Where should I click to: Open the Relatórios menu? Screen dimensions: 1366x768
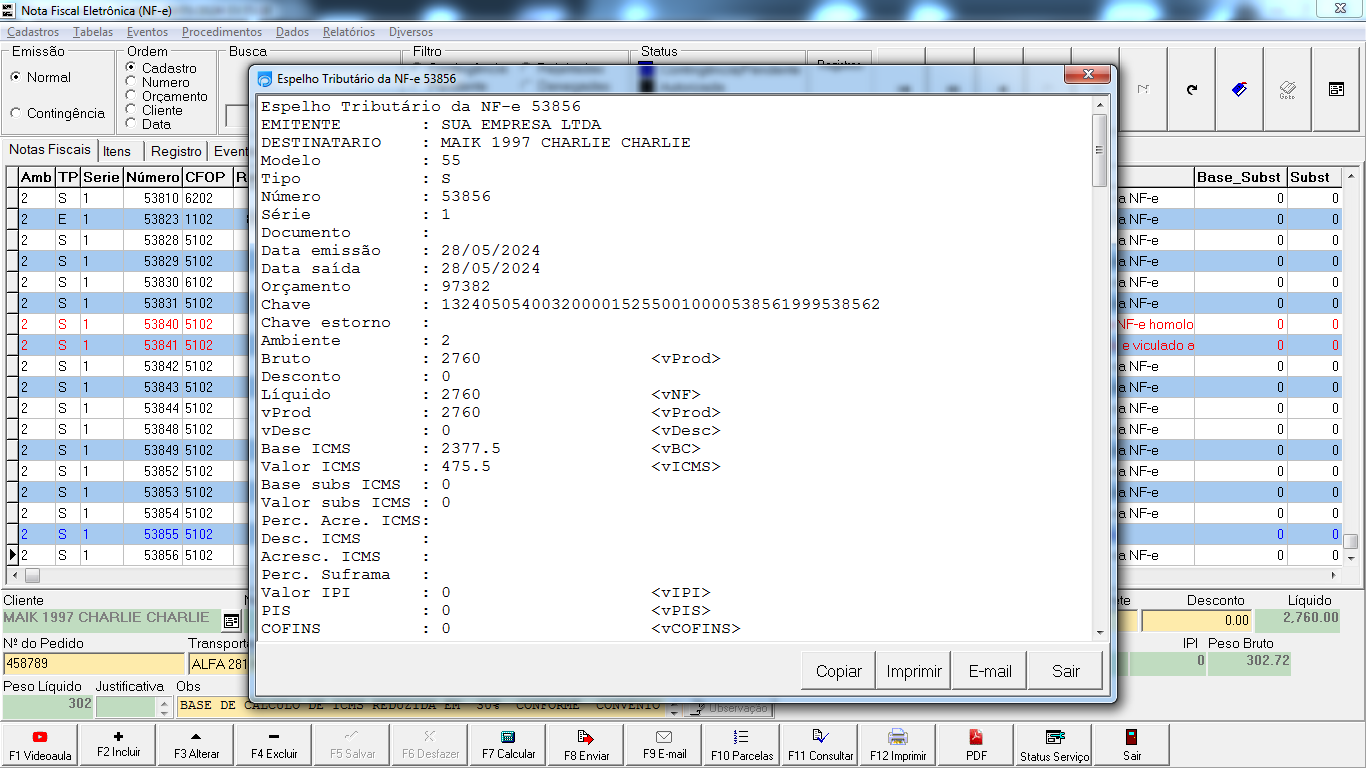pos(348,32)
